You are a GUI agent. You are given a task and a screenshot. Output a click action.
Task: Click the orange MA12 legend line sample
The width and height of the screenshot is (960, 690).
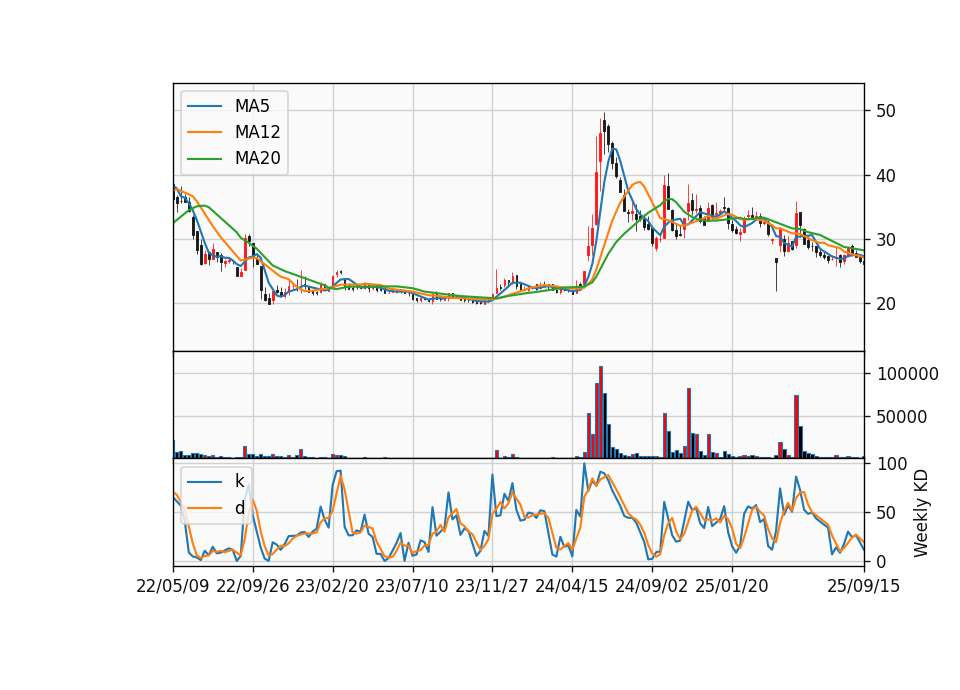pyautogui.click(x=204, y=132)
